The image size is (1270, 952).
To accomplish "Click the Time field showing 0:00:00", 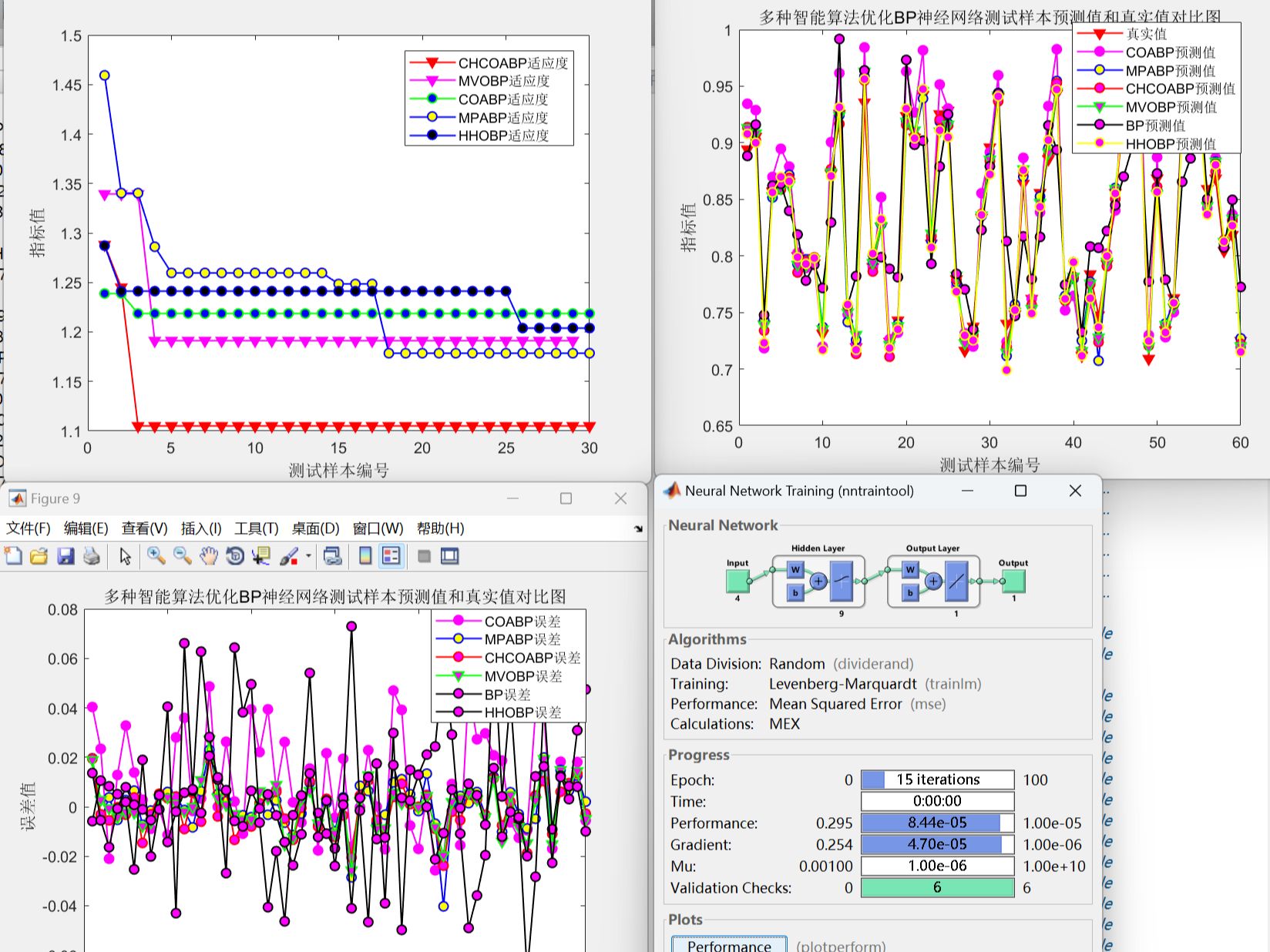I will pos(937,801).
